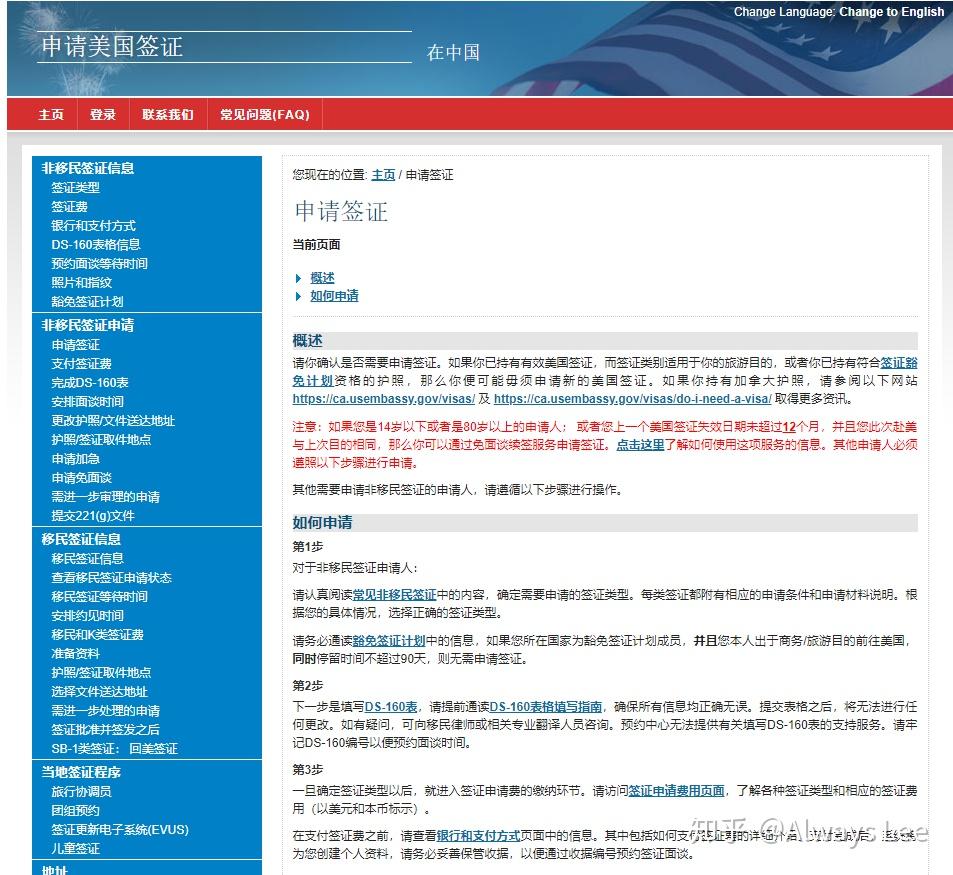
Task: Open sidebar item 银行和支付方式
Action: [94, 225]
